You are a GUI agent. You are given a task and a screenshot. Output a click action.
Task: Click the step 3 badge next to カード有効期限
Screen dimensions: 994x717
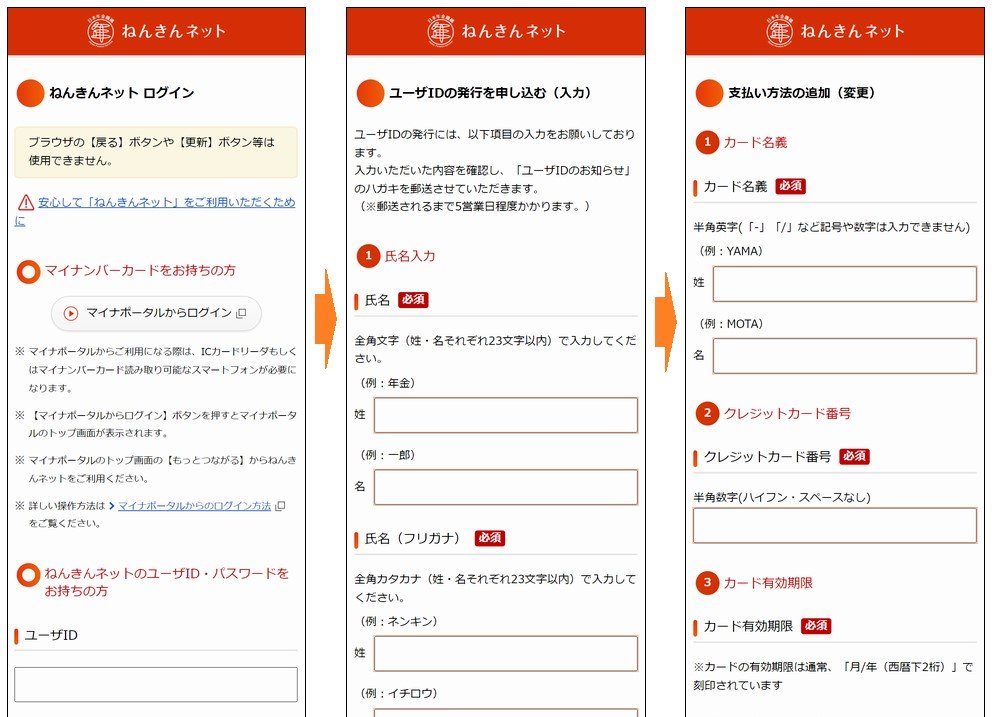[707, 582]
